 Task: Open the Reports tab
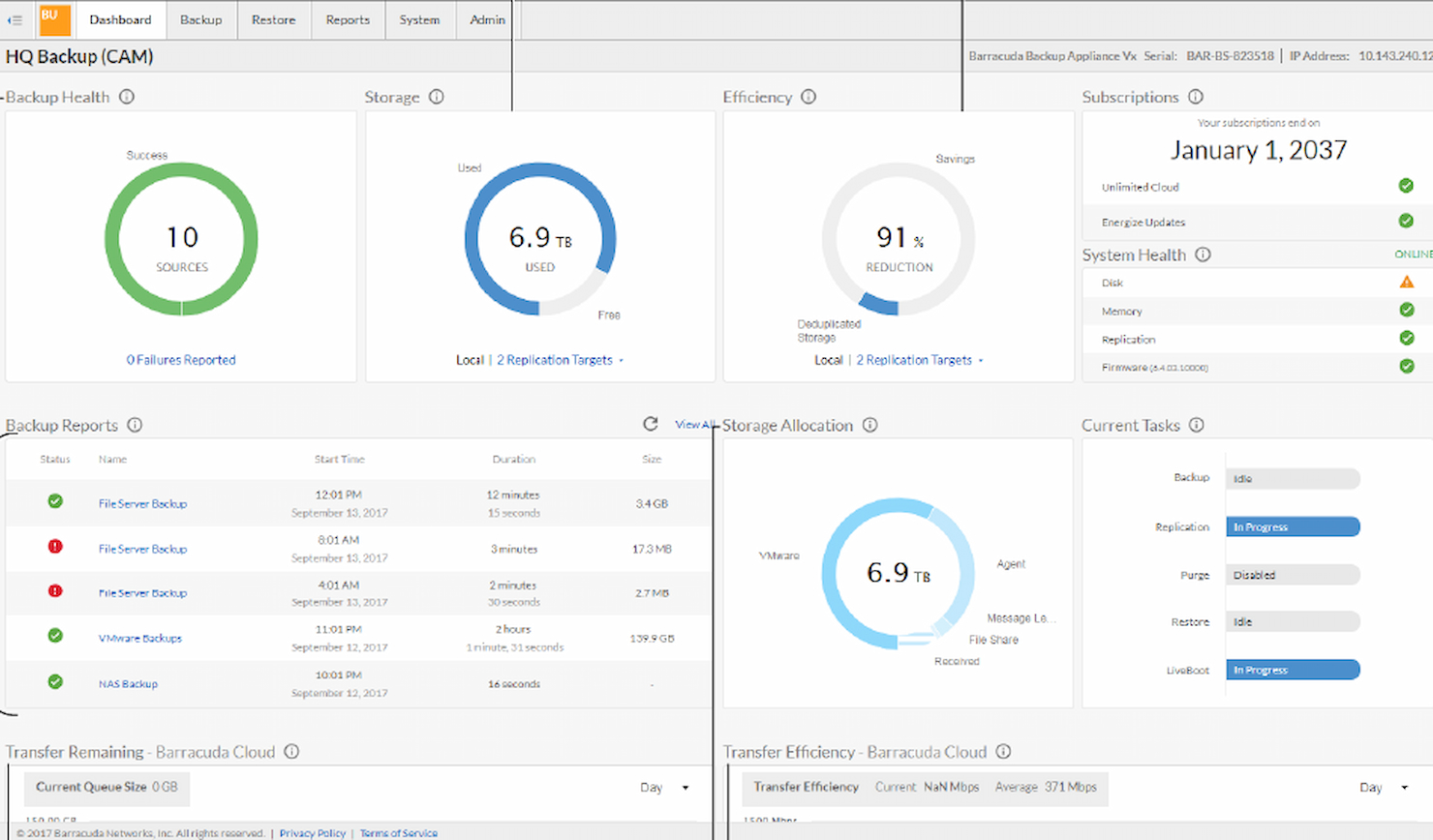click(x=348, y=19)
